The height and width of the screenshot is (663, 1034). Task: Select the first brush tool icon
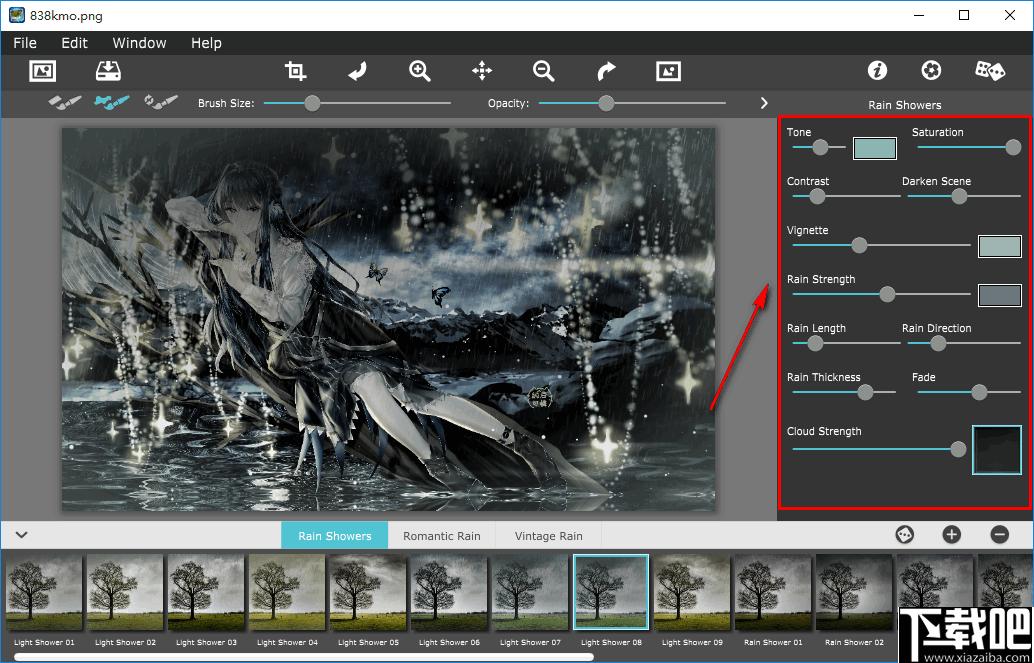65,102
